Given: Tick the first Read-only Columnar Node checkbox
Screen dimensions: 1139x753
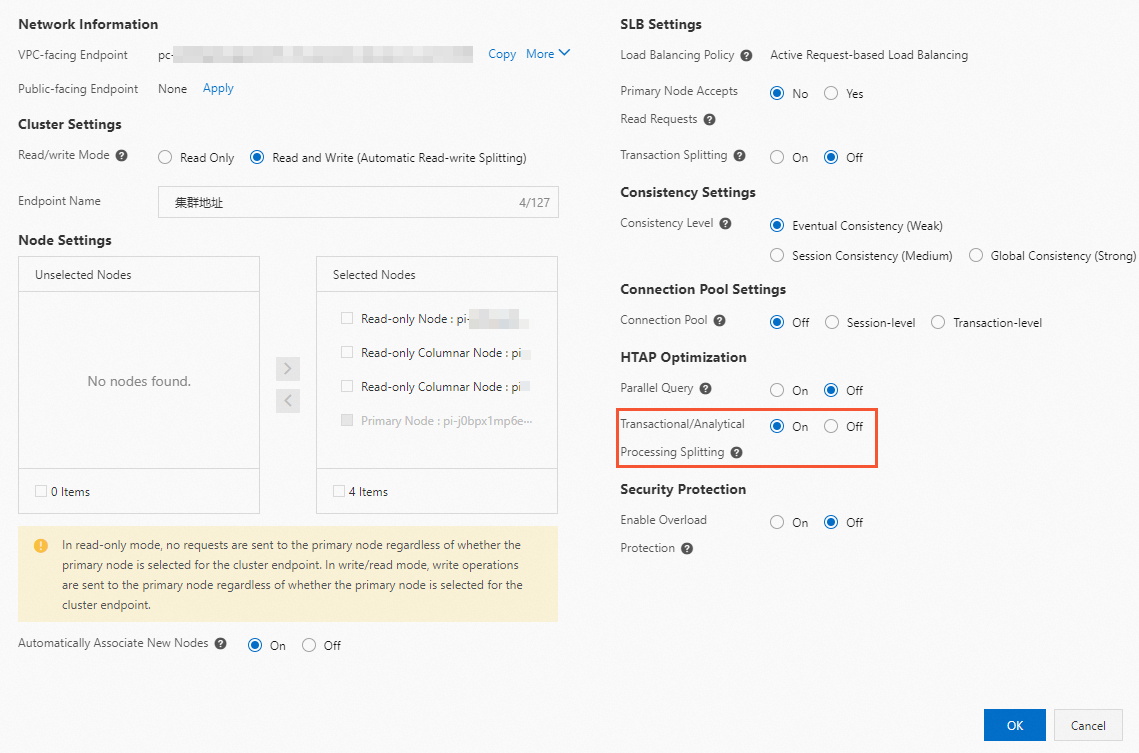Looking at the screenshot, I should [347, 353].
